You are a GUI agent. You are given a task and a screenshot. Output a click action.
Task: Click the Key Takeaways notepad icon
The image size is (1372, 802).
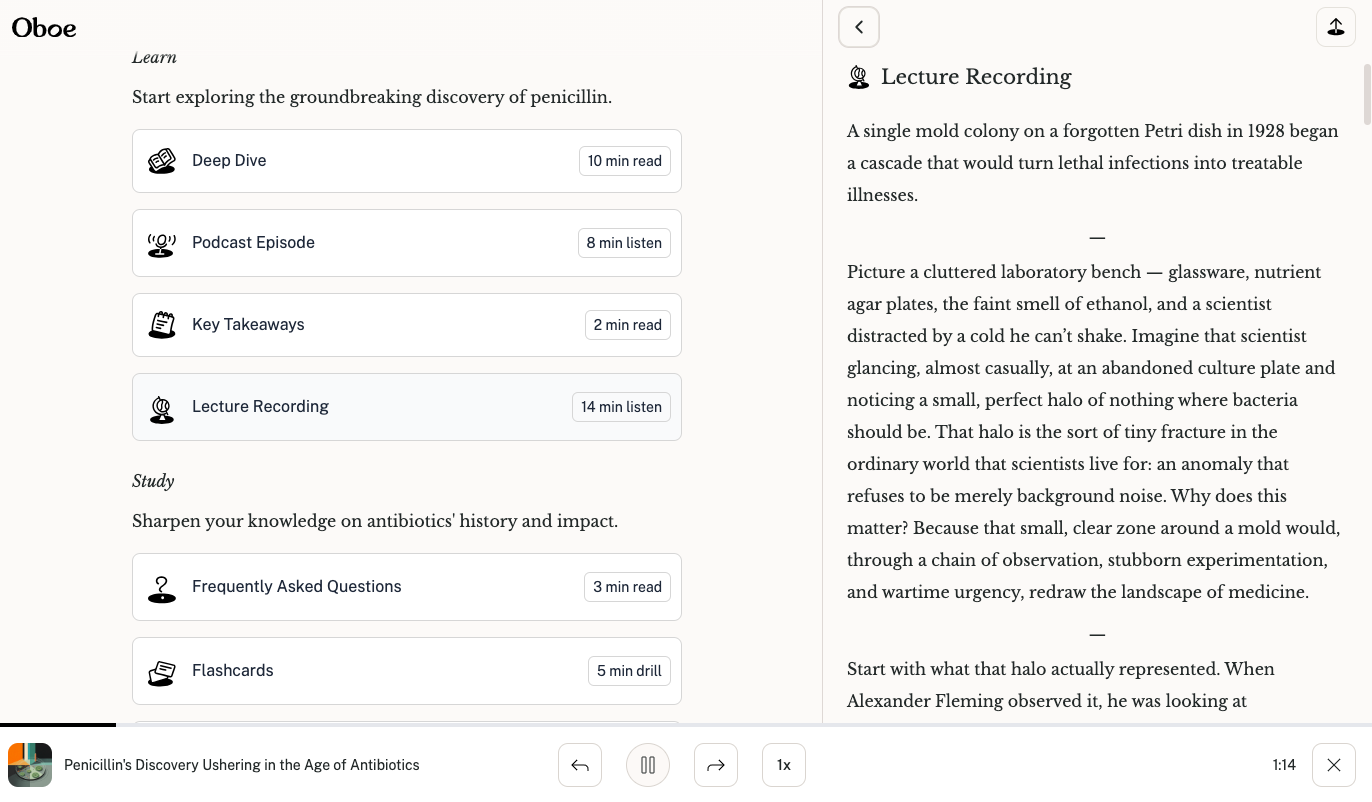[x=162, y=325]
